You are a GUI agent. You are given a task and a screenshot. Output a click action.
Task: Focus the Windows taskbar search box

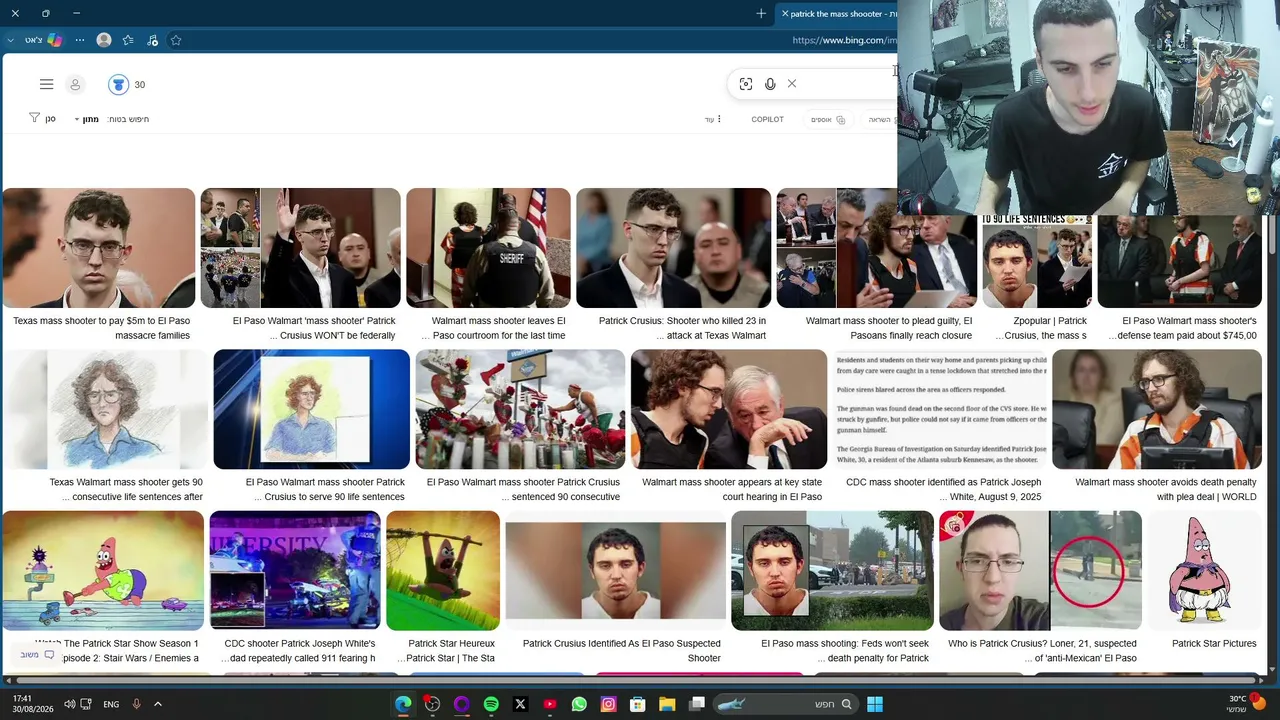pos(787,704)
